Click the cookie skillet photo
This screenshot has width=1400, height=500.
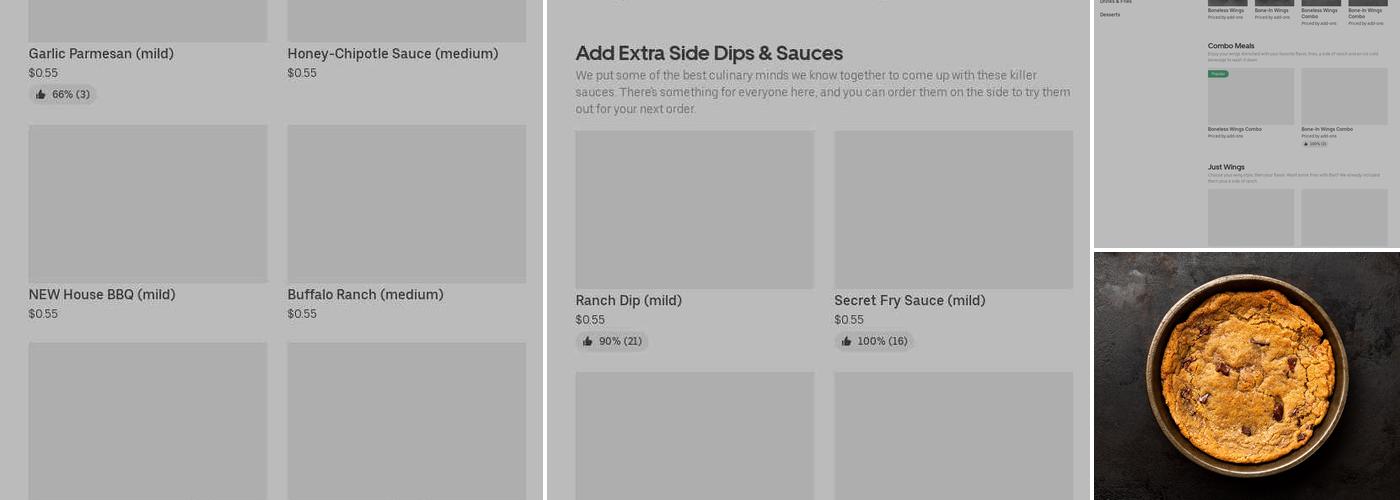pyautogui.click(x=1247, y=376)
